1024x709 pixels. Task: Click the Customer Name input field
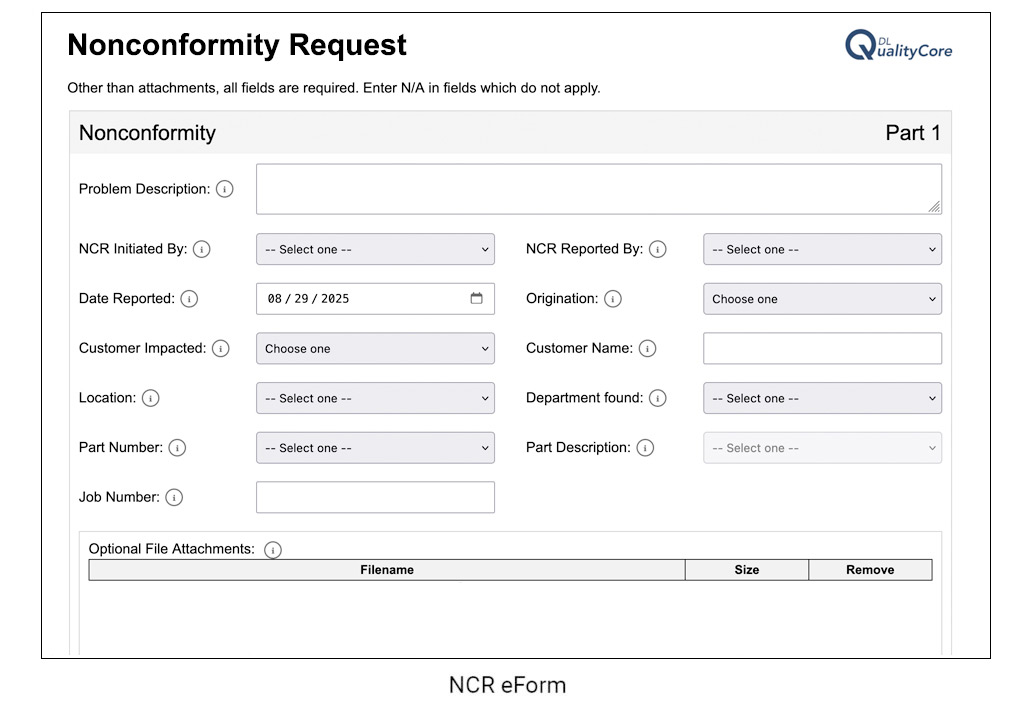coord(822,349)
